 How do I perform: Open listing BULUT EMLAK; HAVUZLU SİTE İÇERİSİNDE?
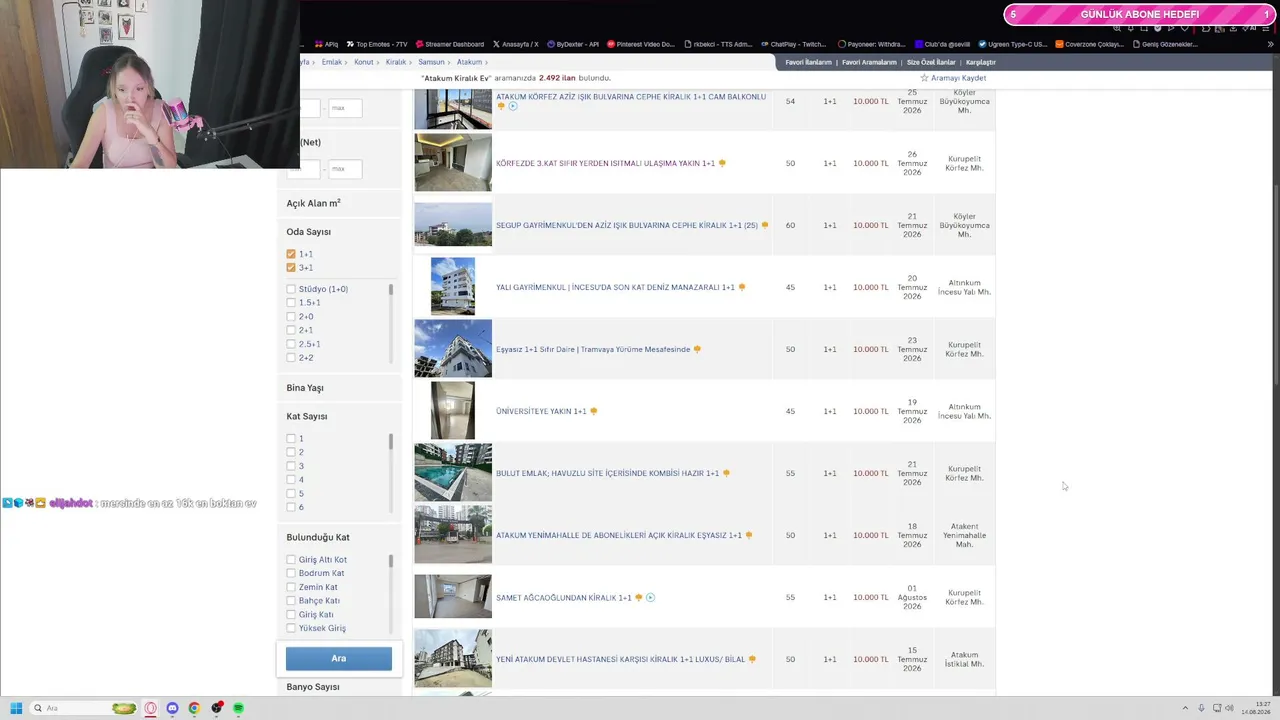point(607,473)
